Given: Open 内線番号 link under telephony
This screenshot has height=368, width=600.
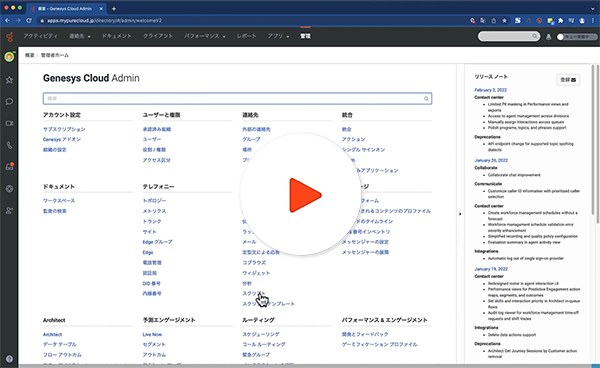Looking at the screenshot, I should (x=152, y=294).
